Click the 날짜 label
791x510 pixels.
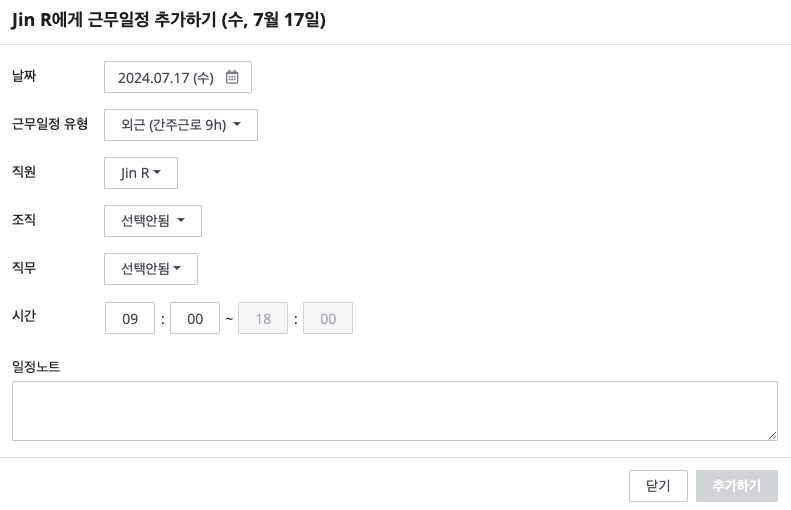coord(24,75)
